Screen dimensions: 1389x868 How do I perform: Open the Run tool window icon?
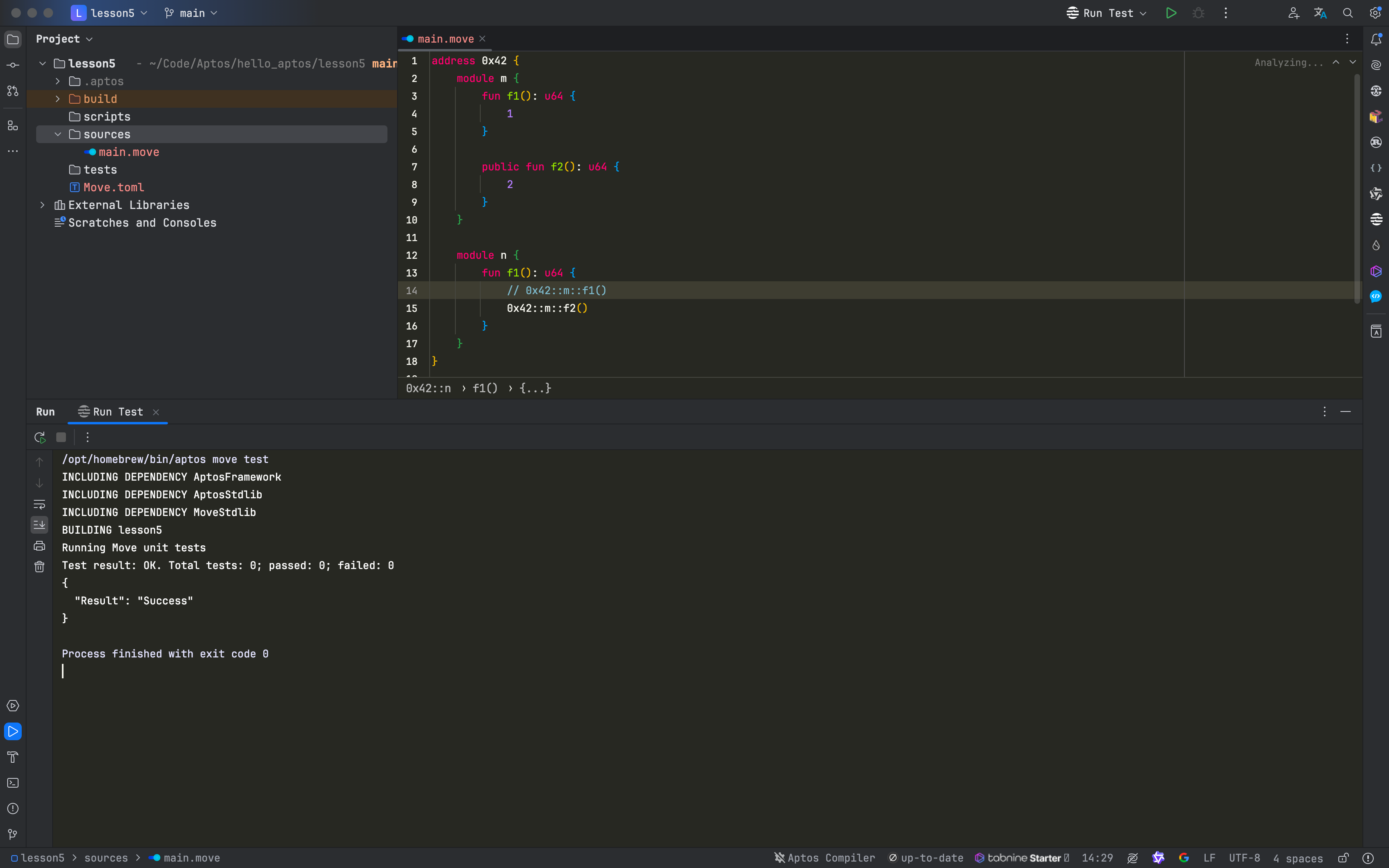pyautogui.click(x=12, y=731)
